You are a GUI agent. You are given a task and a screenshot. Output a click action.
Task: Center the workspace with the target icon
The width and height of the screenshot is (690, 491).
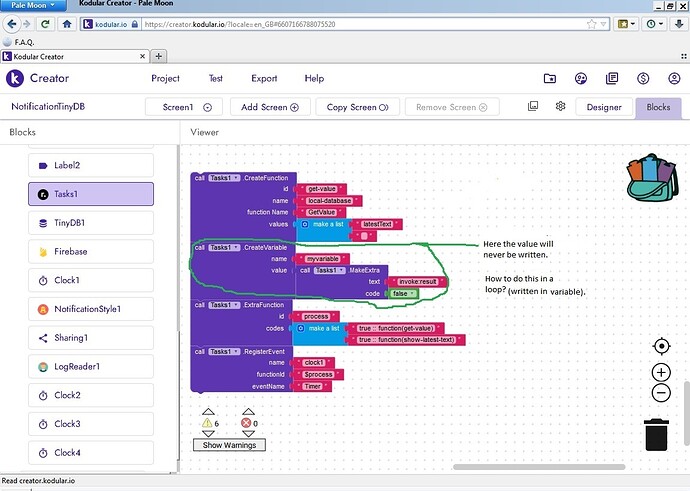click(661, 346)
